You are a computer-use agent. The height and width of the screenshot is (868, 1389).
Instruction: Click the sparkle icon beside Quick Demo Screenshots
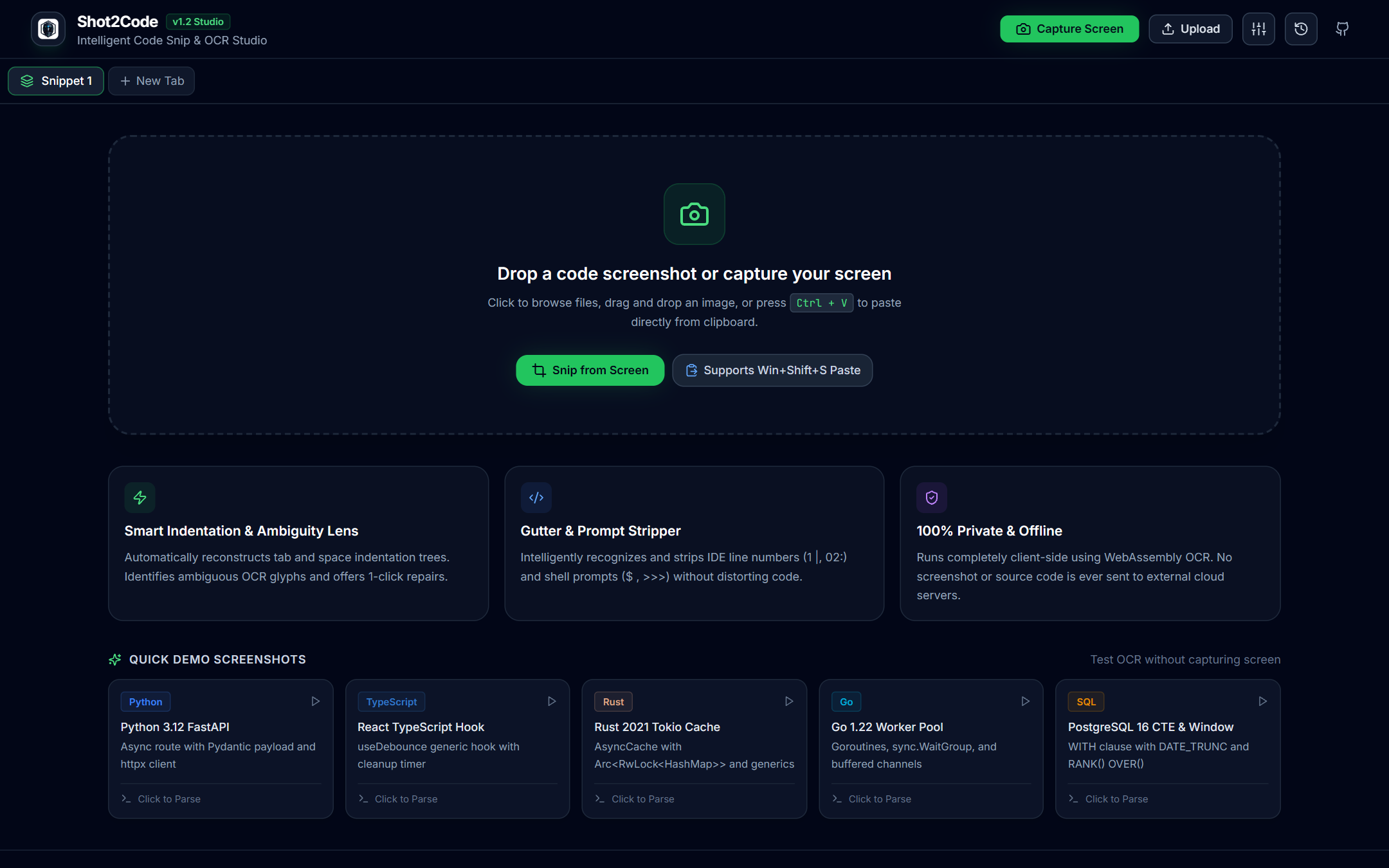[x=115, y=660]
